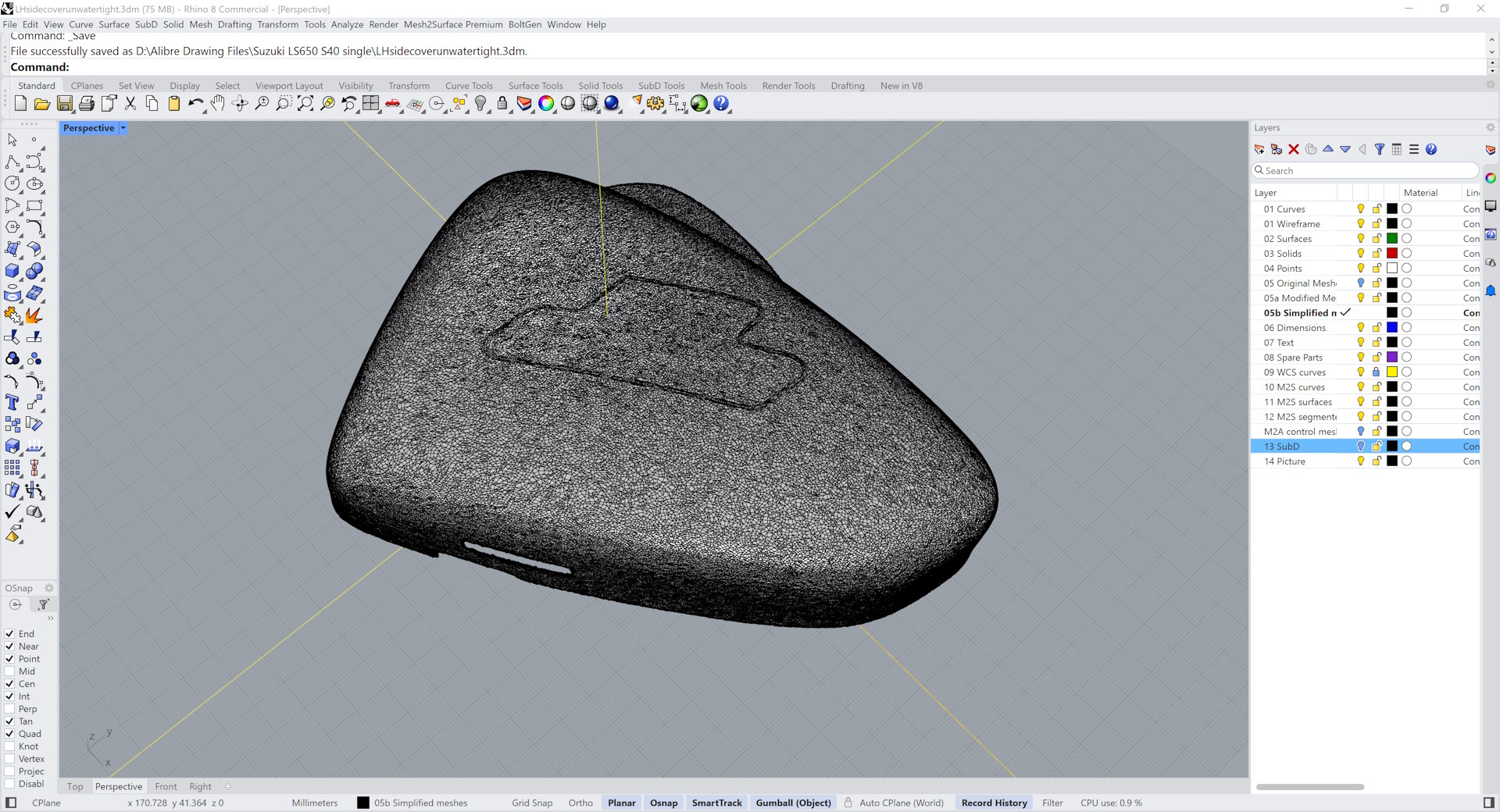The width and height of the screenshot is (1500, 812).
Task: Click the Filter status bar button
Action: point(1052,803)
